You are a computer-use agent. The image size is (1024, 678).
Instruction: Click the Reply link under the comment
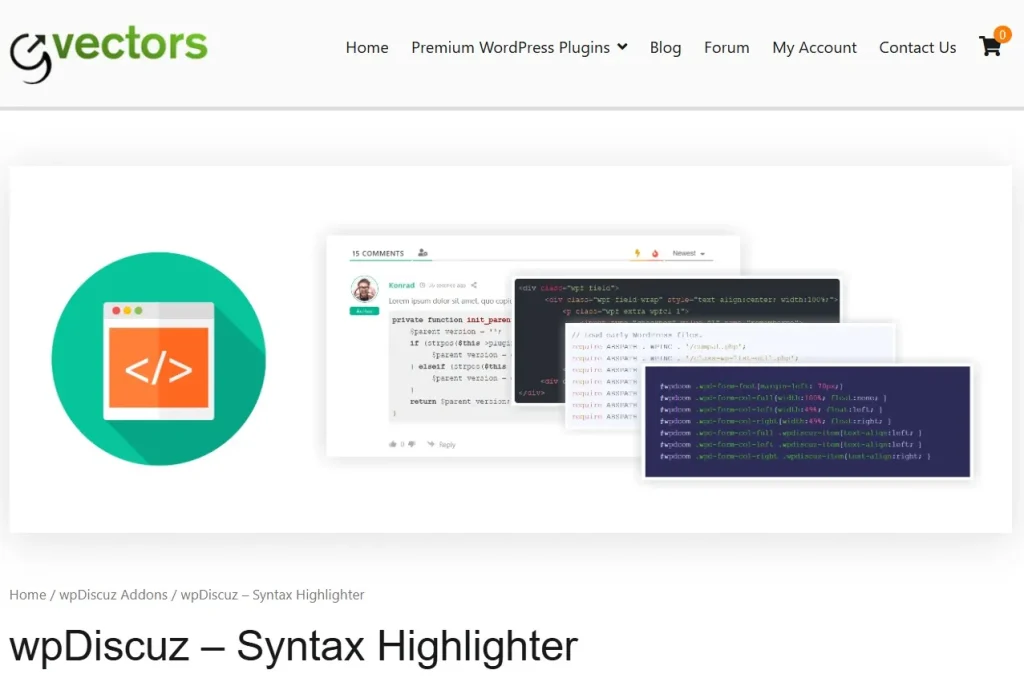(x=447, y=444)
